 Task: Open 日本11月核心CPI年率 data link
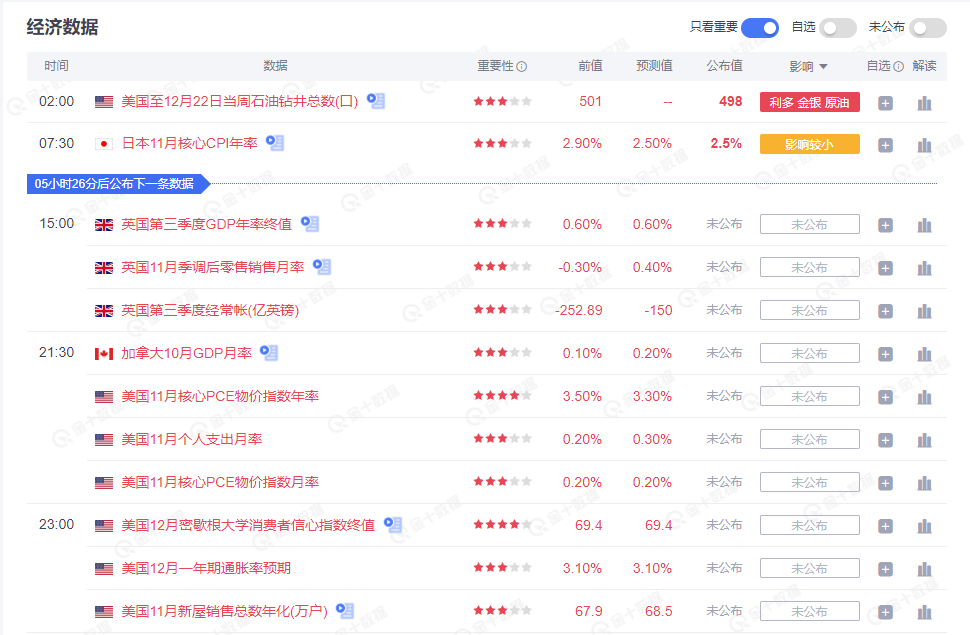point(189,144)
